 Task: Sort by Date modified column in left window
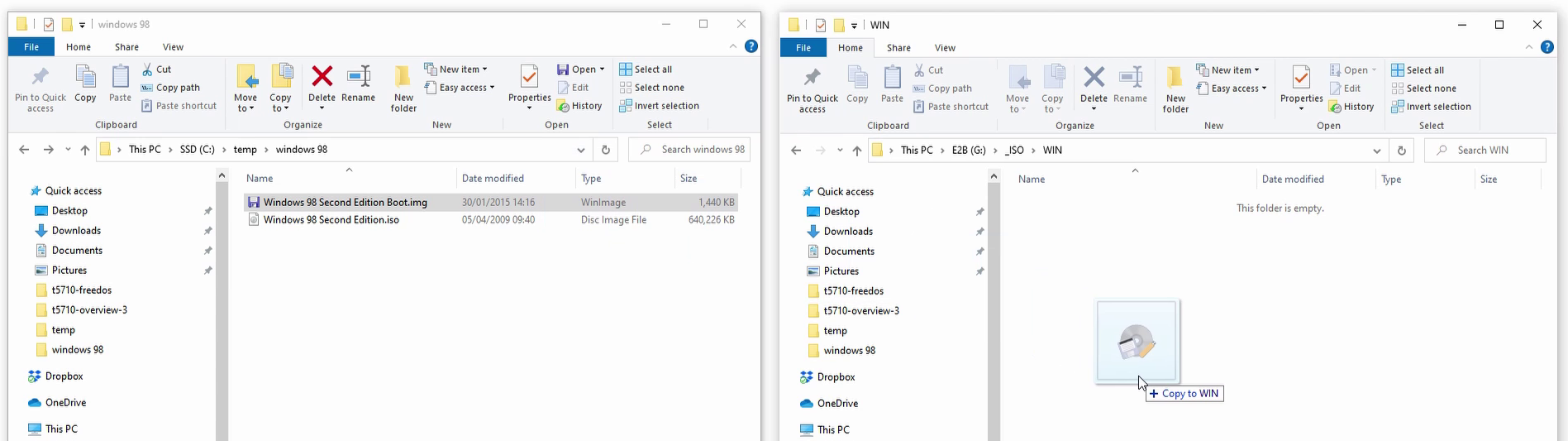(x=493, y=179)
